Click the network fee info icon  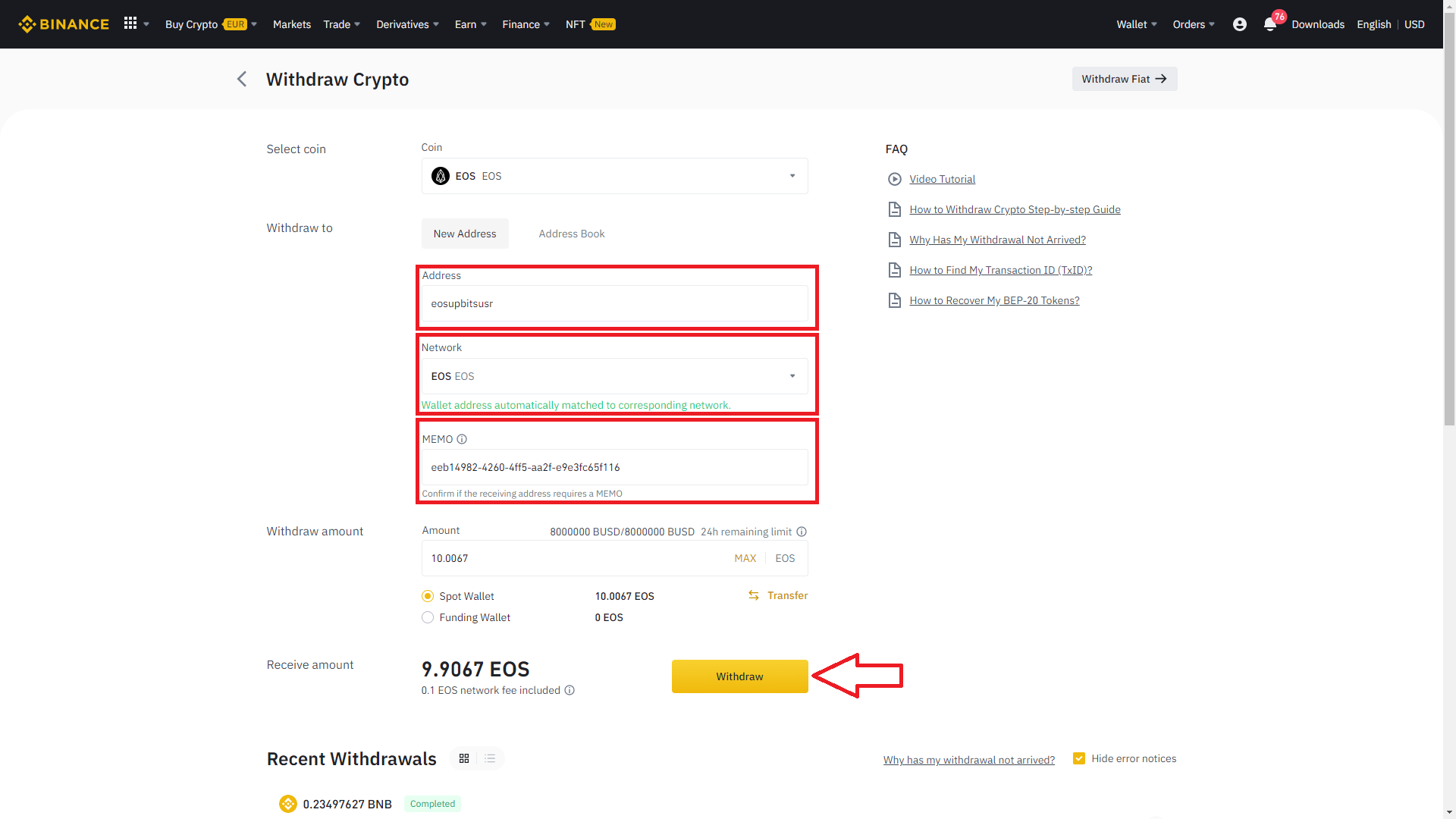[x=570, y=690]
